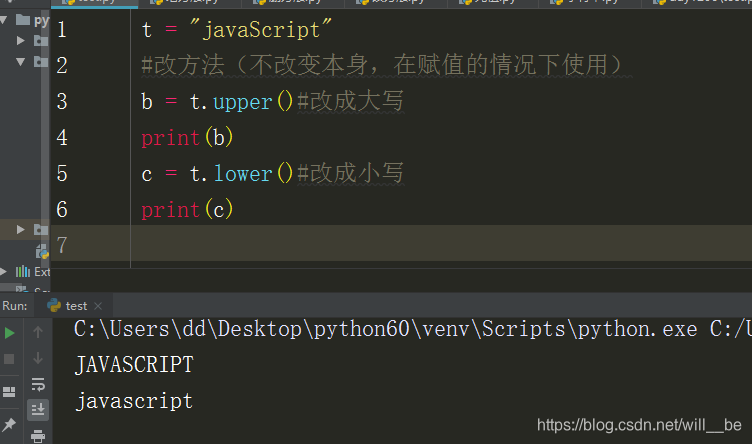Click the highlighted row's folder icon

click(x=41, y=230)
